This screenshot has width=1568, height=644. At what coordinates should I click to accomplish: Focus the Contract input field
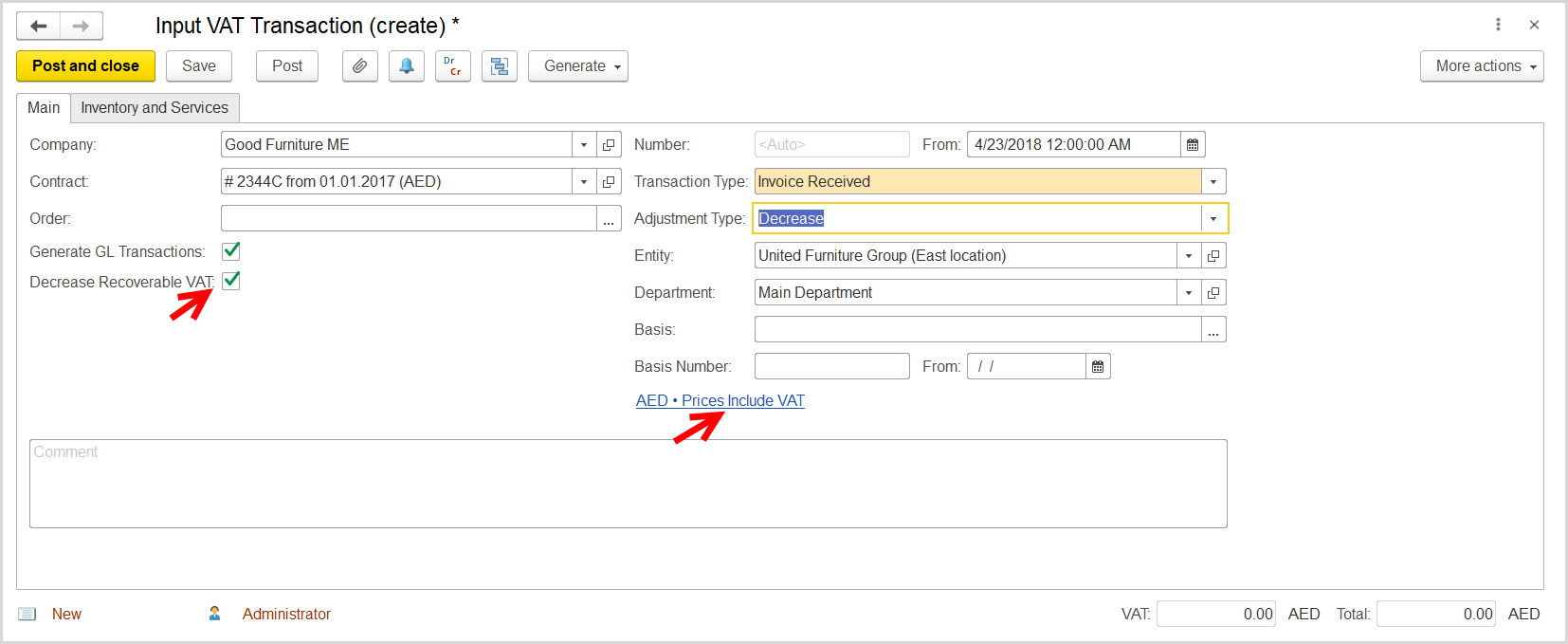(396, 182)
